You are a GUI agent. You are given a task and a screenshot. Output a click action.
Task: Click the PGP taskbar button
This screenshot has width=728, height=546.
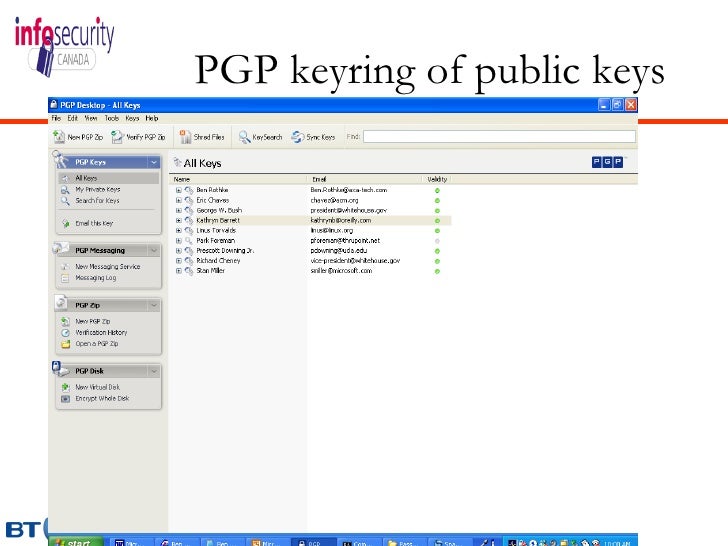313,542
